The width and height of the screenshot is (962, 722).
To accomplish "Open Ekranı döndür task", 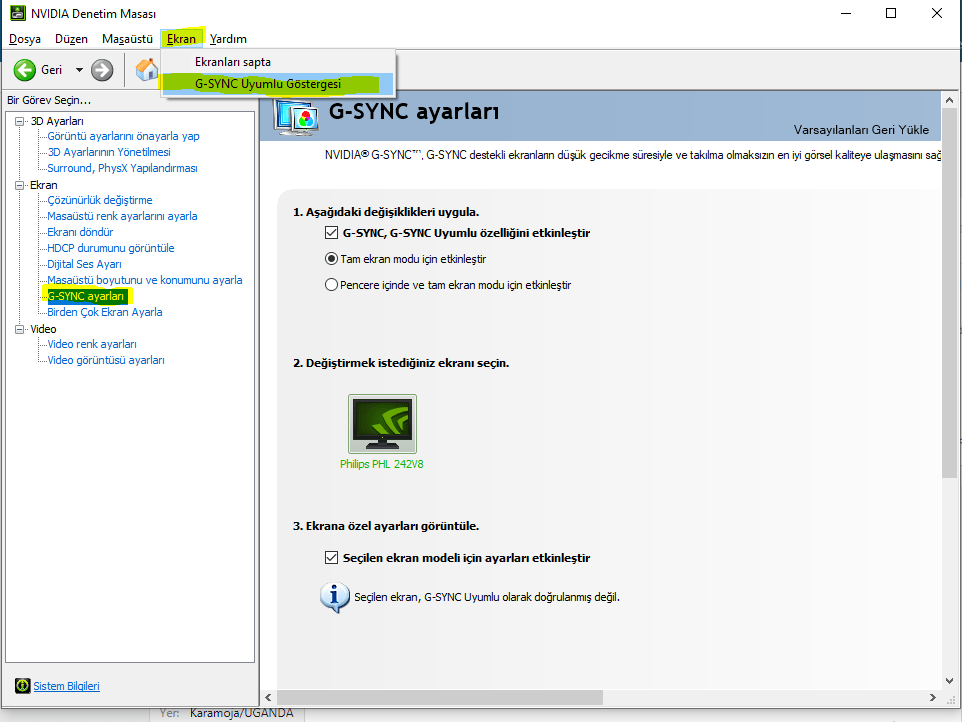I will pos(80,232).
